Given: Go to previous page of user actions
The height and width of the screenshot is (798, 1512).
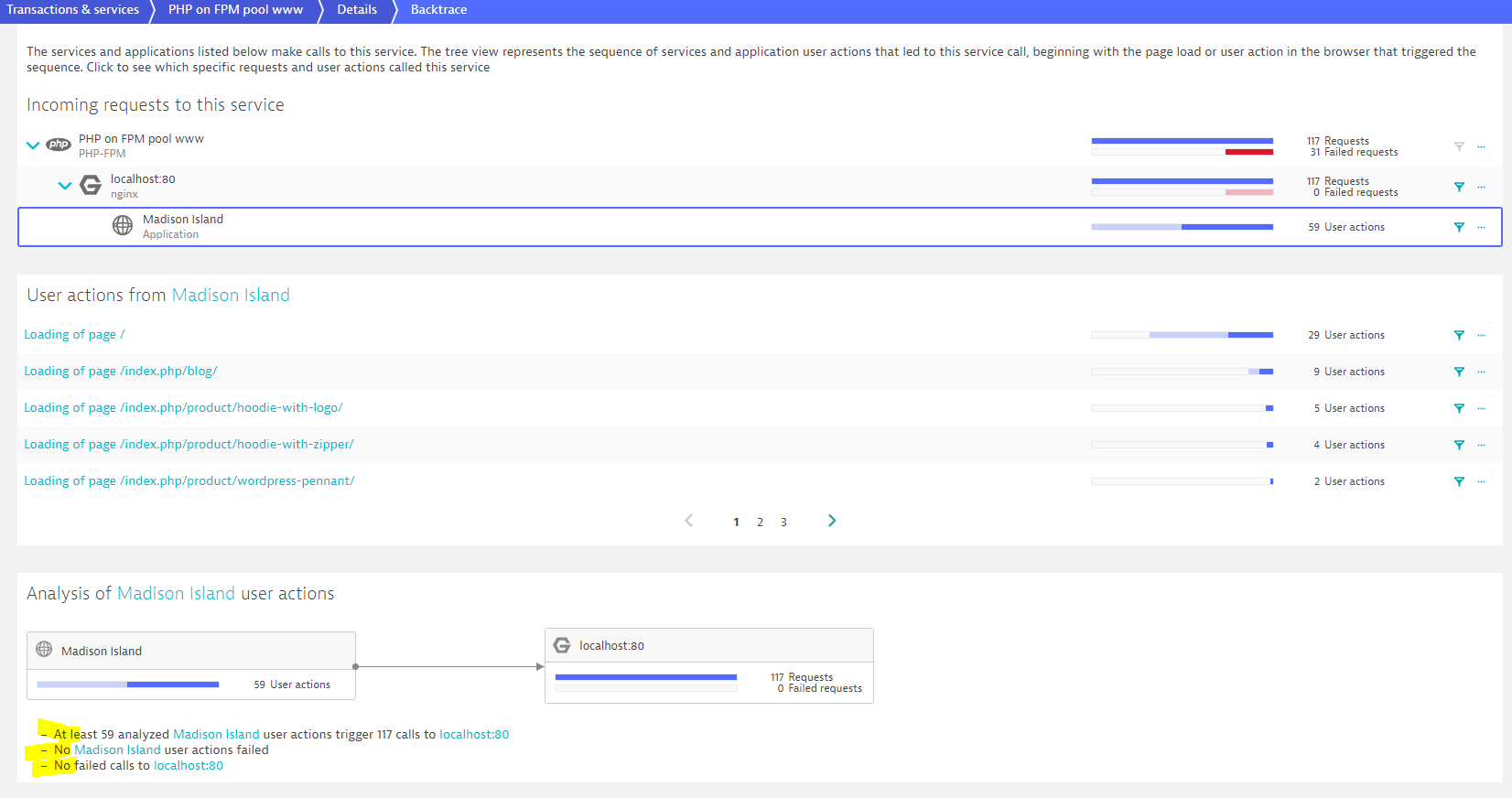Looking at the screenshot, I should tap(689, 521).
